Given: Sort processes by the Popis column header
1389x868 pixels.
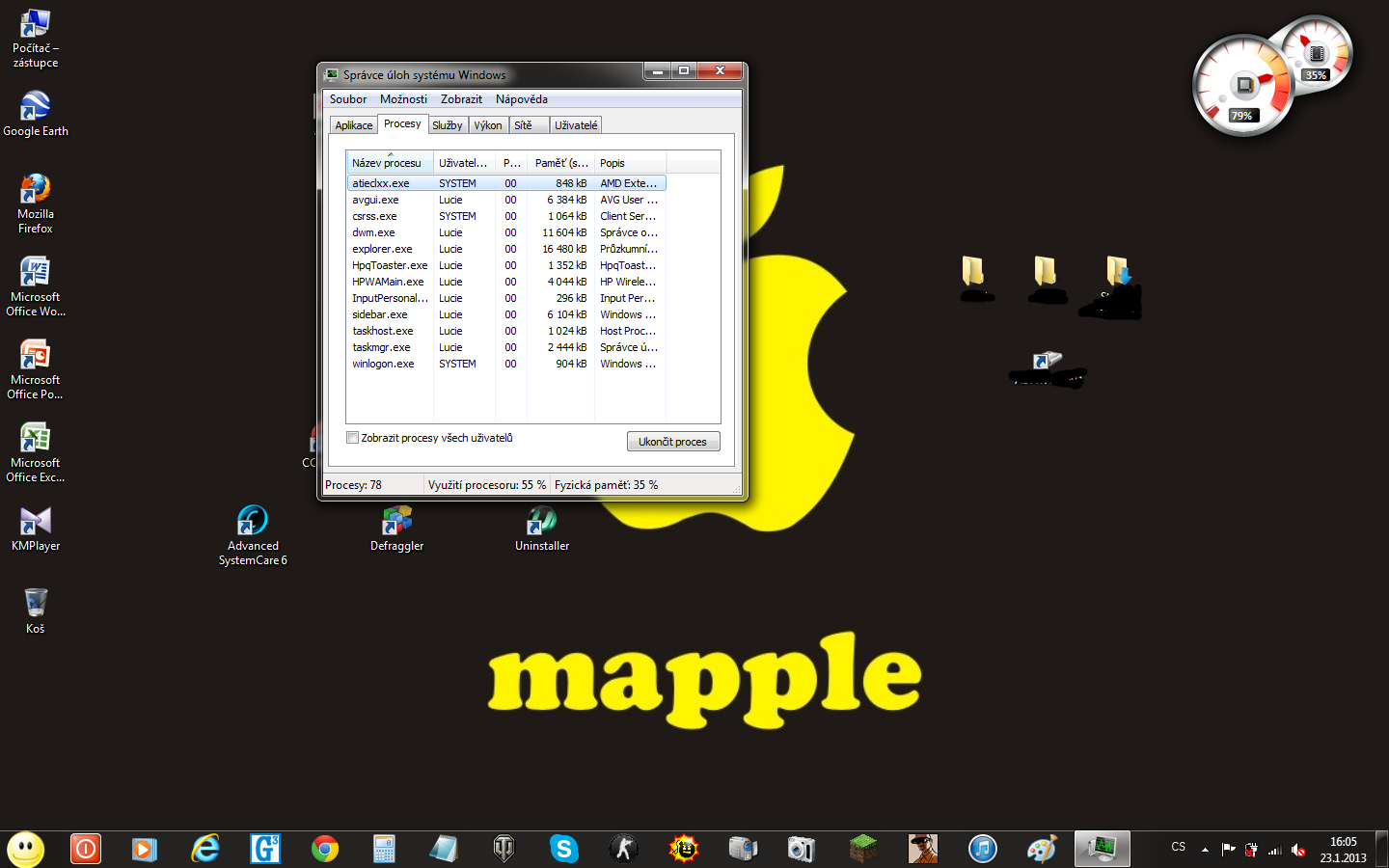Looking at the screenshot, I should [x=630, y=163].
